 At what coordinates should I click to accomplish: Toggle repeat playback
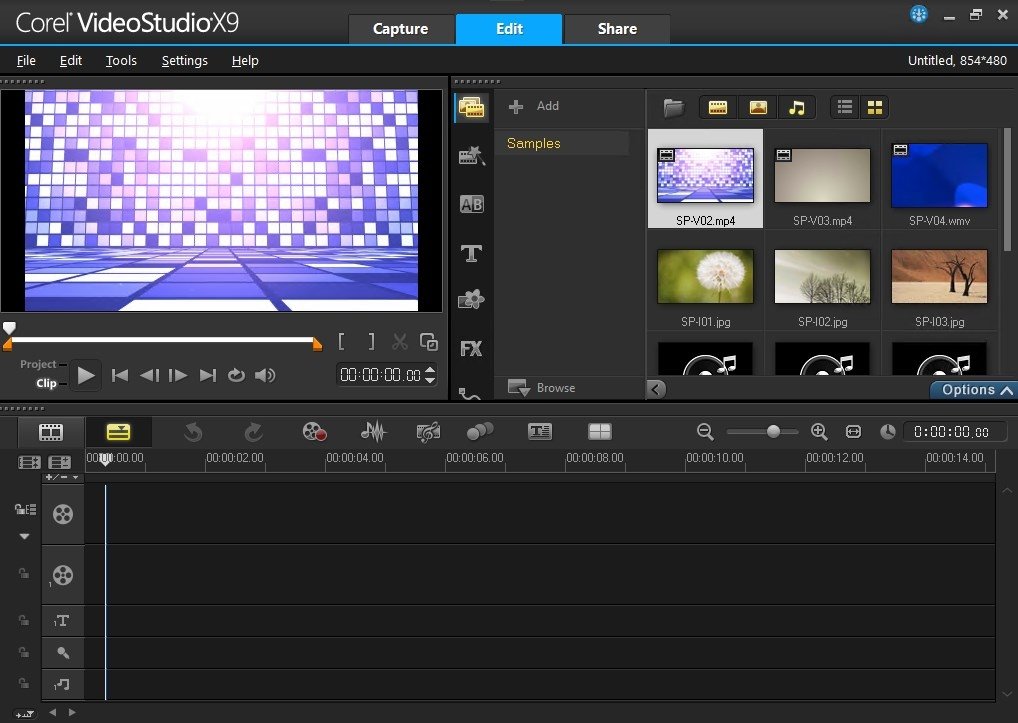(236, 375)
